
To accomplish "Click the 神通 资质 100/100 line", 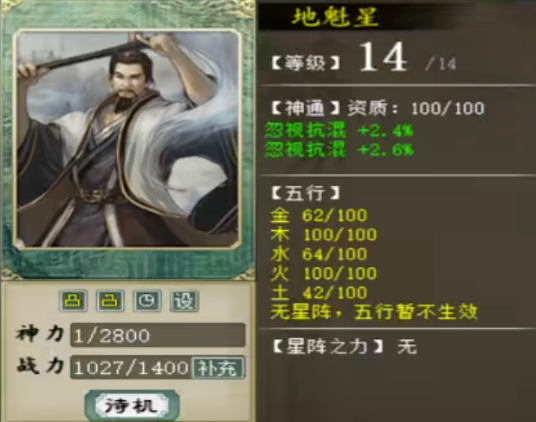I will pos(378,109).
